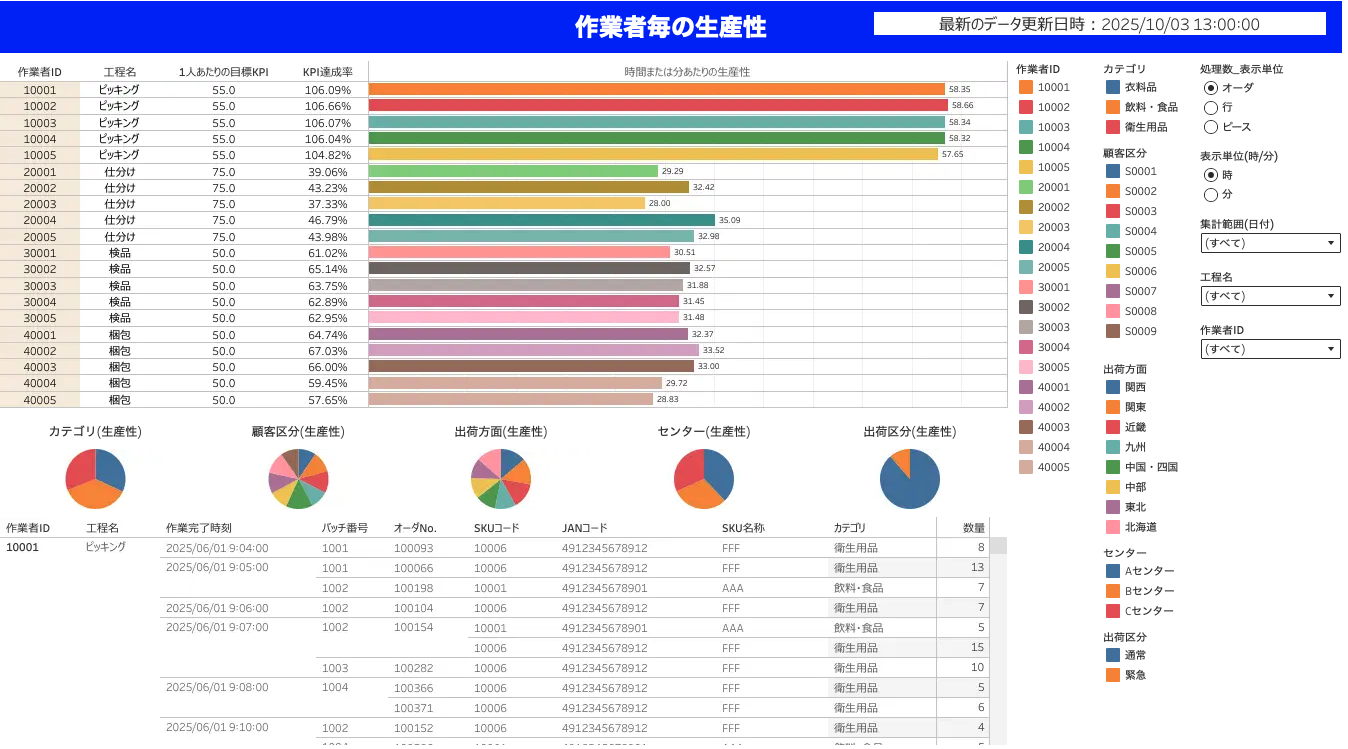Select the ピース radio button
Screen dimensions: 1348x749
tap(1211, 127)
